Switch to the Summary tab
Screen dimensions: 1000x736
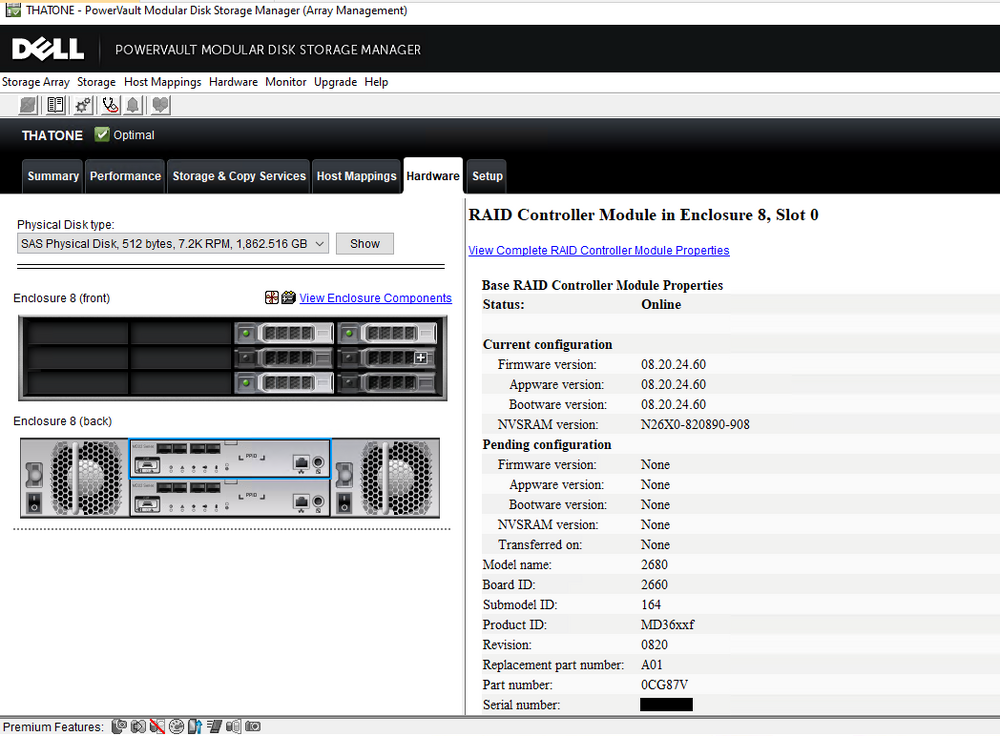[53, 176]
